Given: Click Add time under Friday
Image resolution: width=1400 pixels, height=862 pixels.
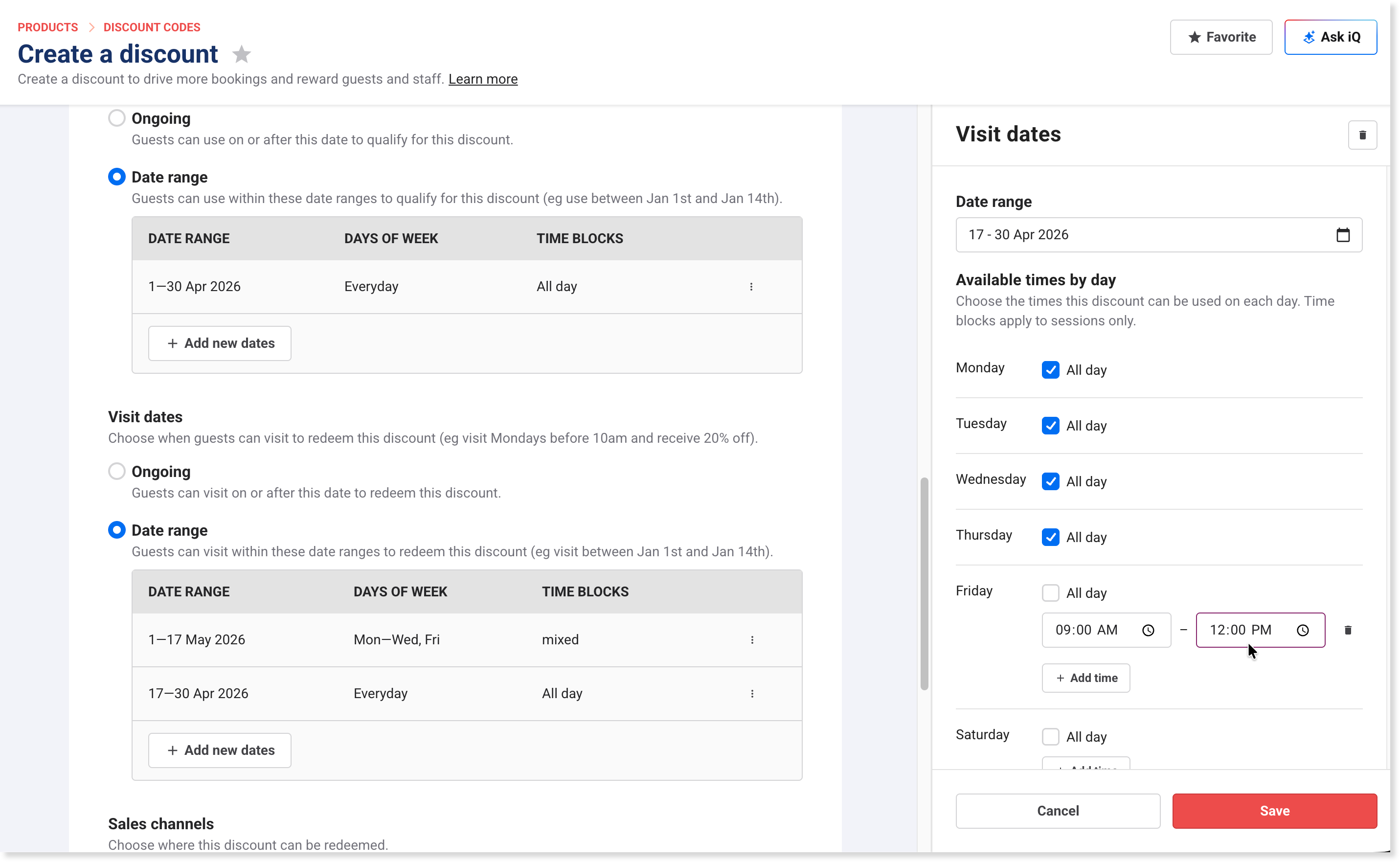Looking at the screenshot, I should [x=1085, y=678].
